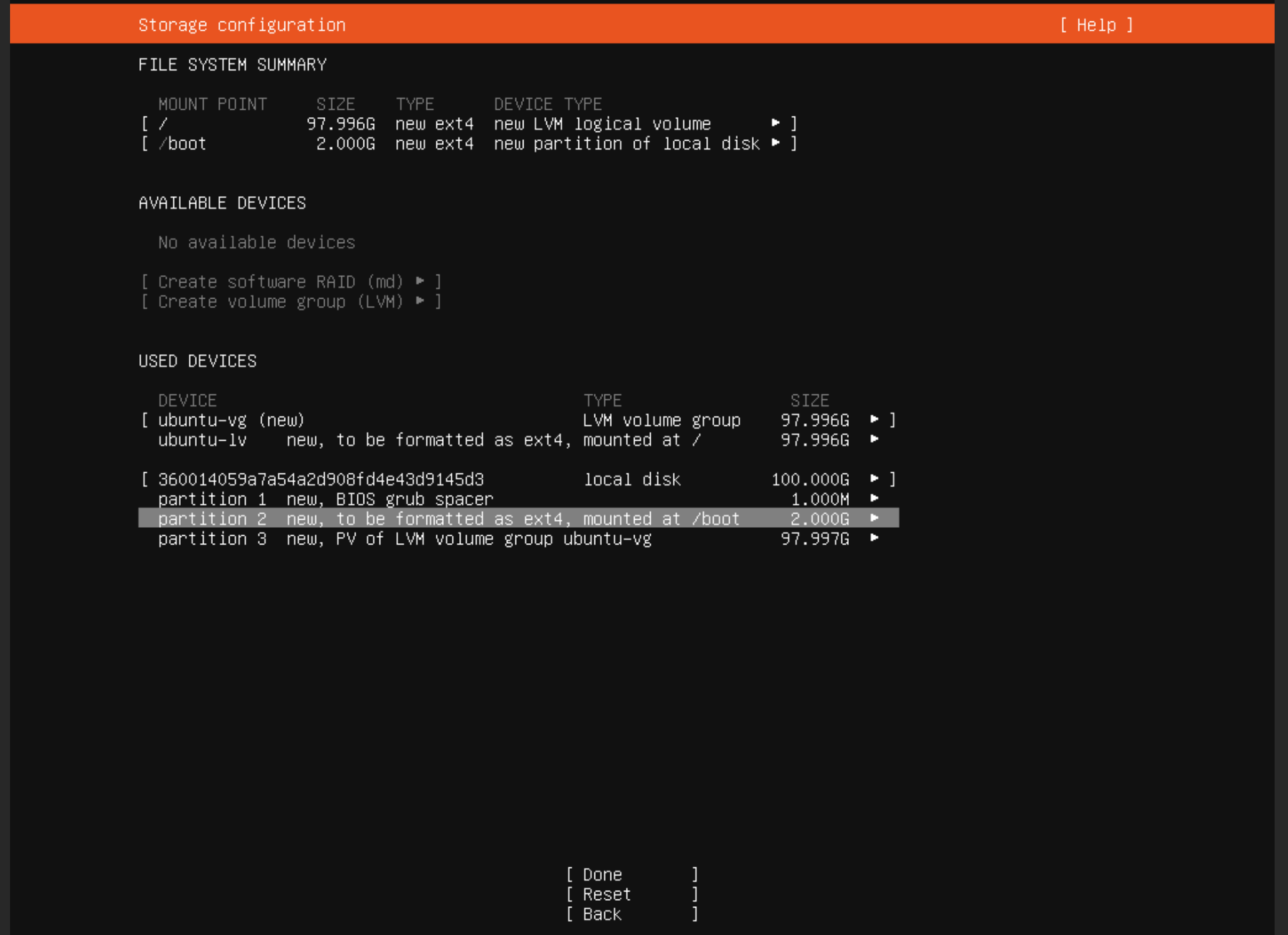1288x935 pixels.
Task: Click arrow on highlighted partition 2 row
Action: [x=874, y=519]
